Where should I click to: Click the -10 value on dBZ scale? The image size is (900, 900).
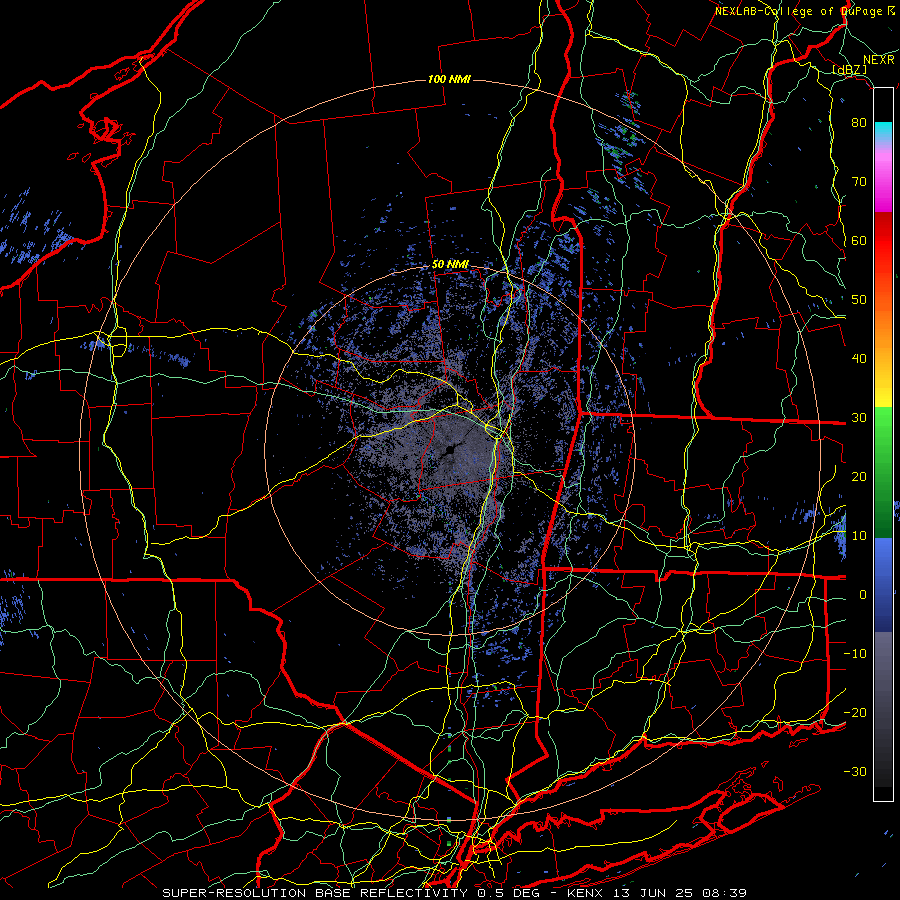pyautogui.click(x=855, y=654)
